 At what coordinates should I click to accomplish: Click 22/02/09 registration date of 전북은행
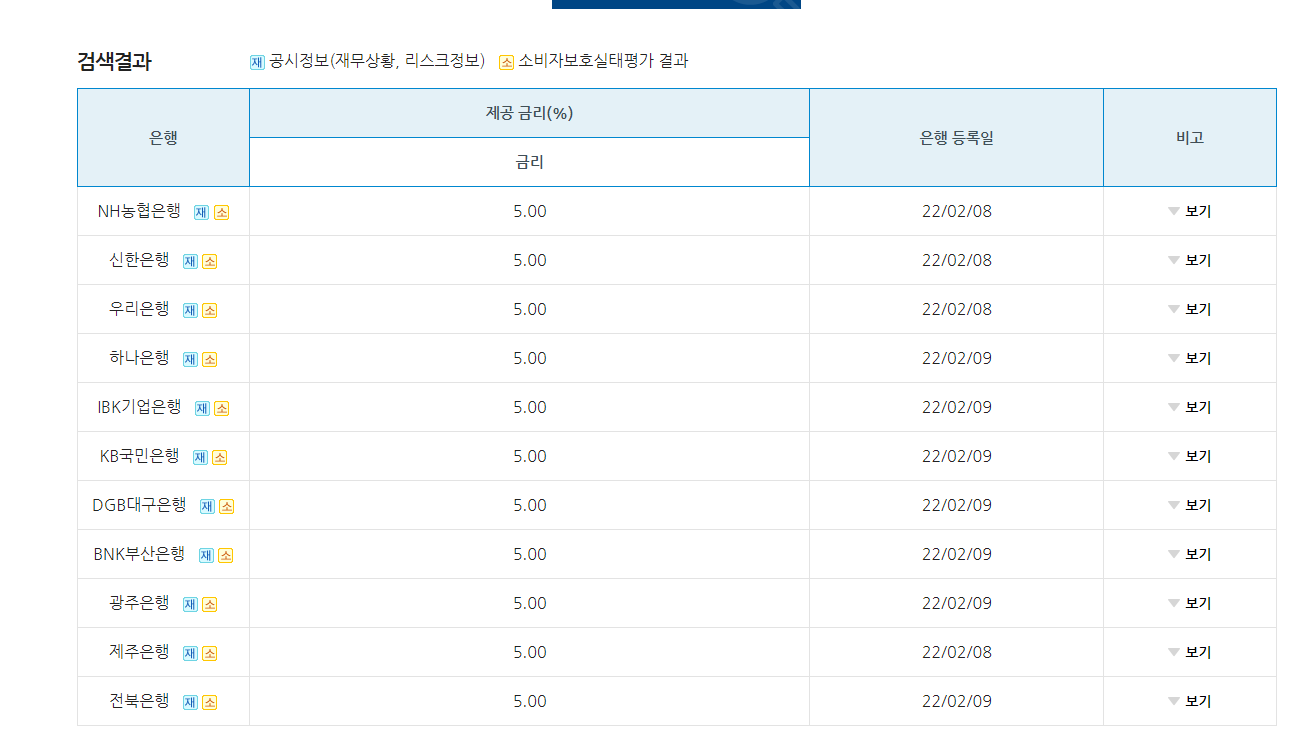click(957, 701)
